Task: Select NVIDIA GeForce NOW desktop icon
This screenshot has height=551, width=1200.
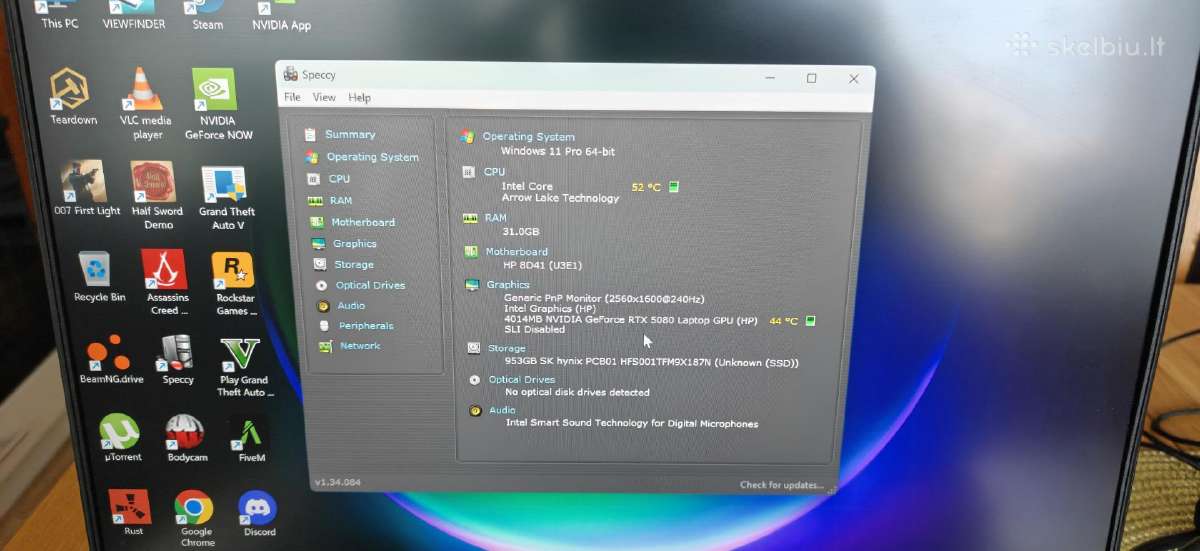Action: 218,105
